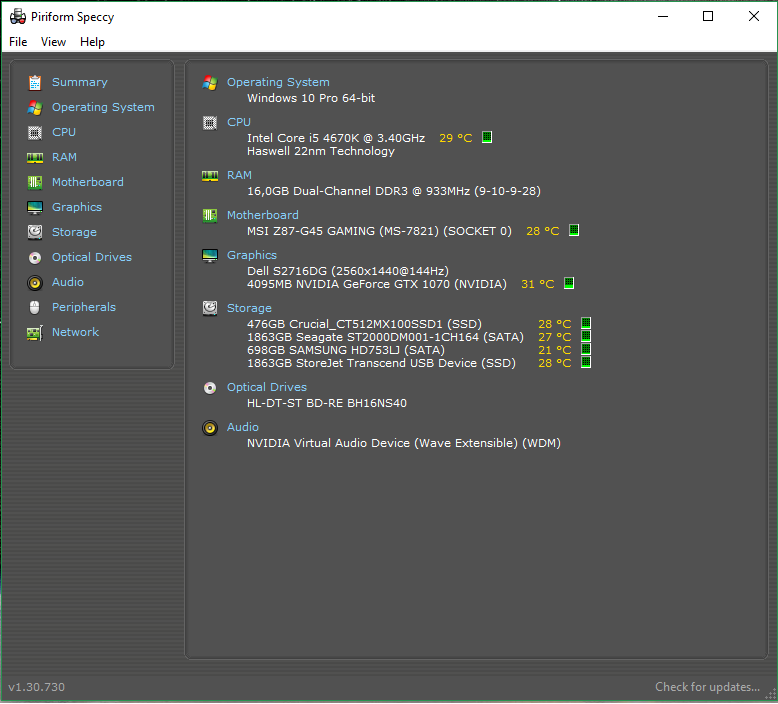Click the CPU chip icon in sidebar
The height and width of the screenshot is (704, 778).
[35, 132]
